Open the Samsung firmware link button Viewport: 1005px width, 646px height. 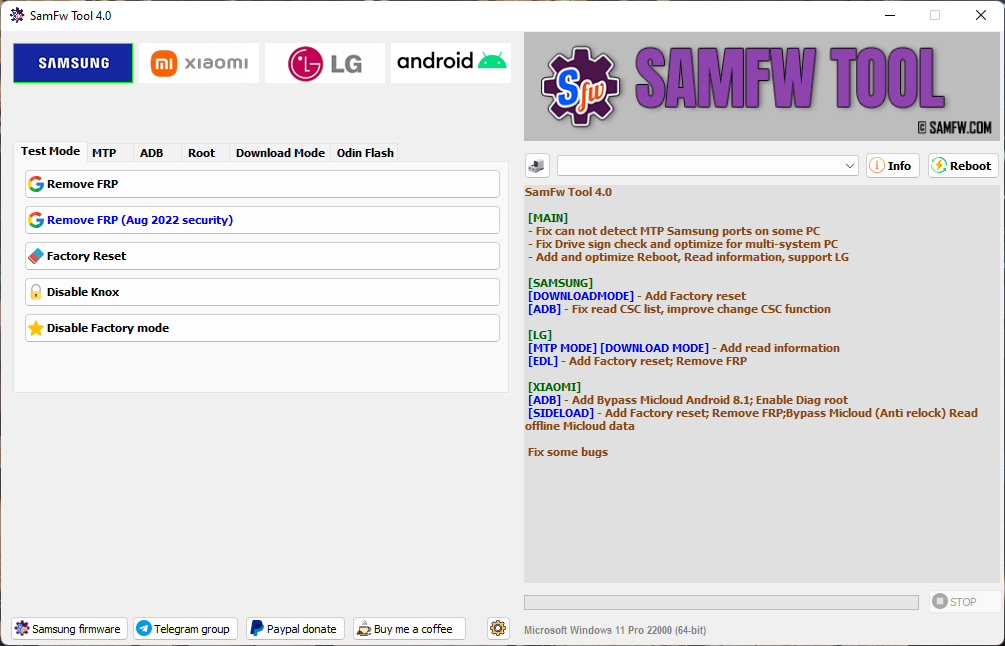pos(69,629)
